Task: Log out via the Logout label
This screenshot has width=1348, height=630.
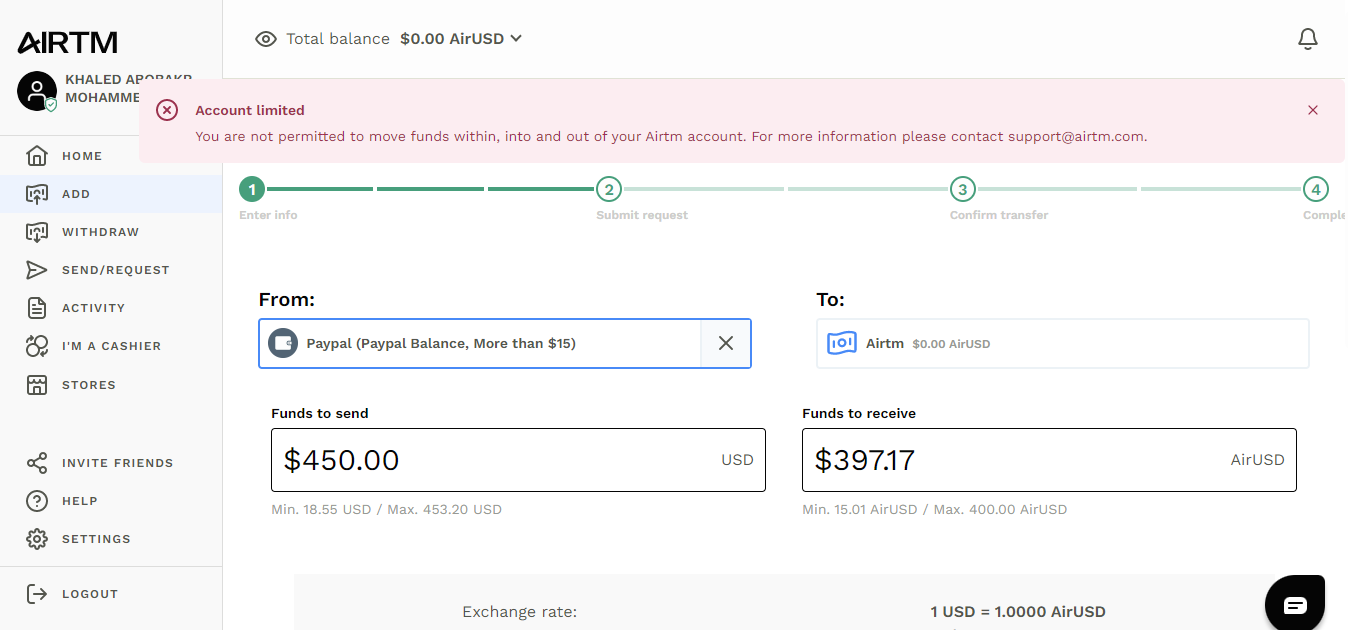Action: tap(90, 594)
